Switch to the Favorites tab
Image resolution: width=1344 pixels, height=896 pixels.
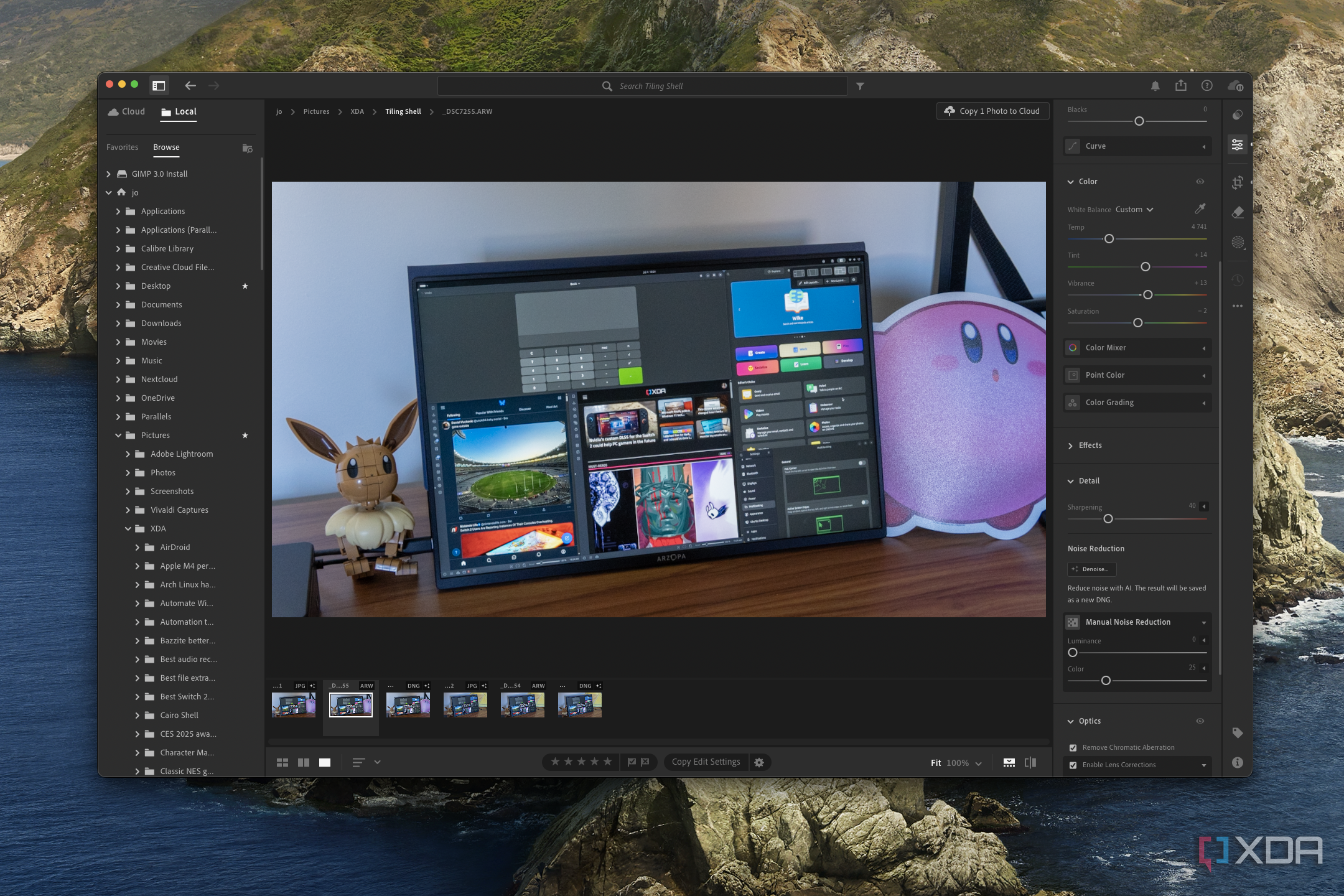click(122, 147)
